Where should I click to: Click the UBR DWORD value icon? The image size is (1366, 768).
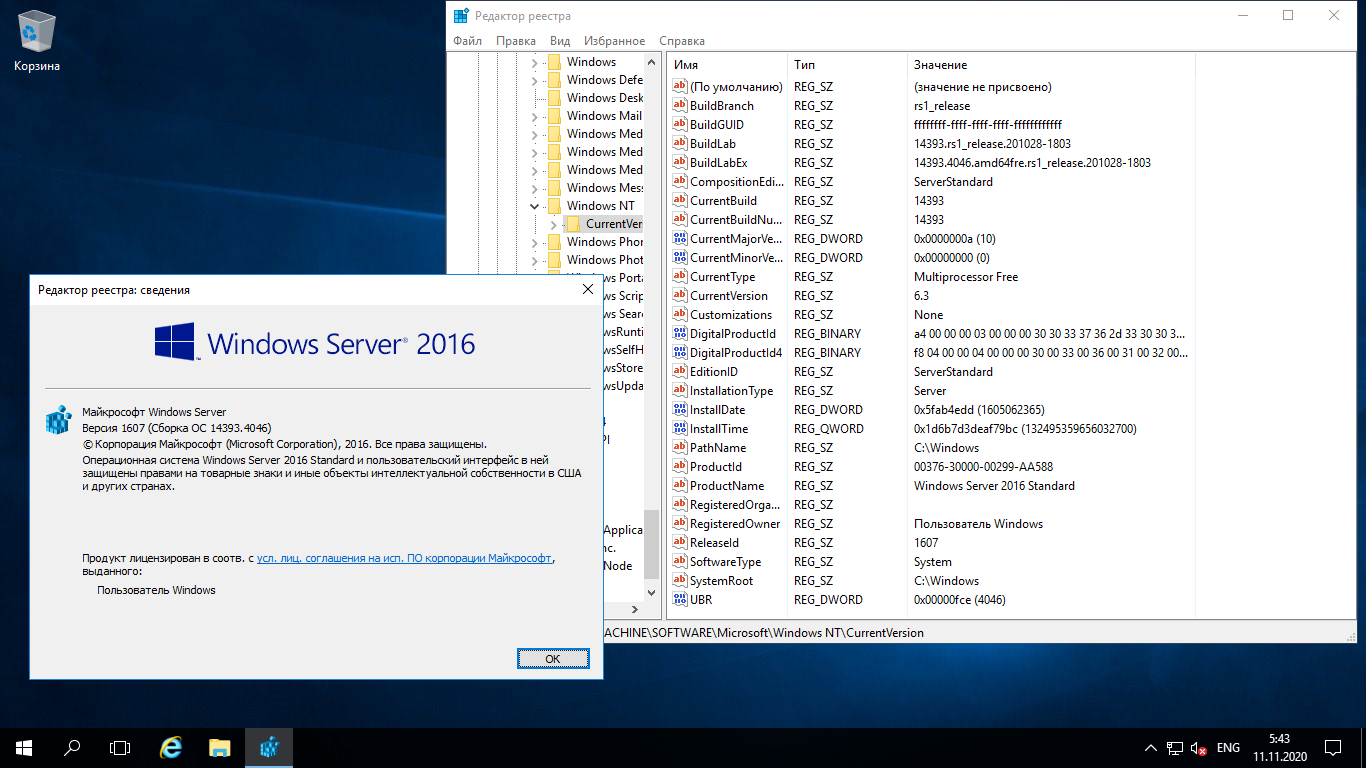pyautogui.click(x=680, y=600)
